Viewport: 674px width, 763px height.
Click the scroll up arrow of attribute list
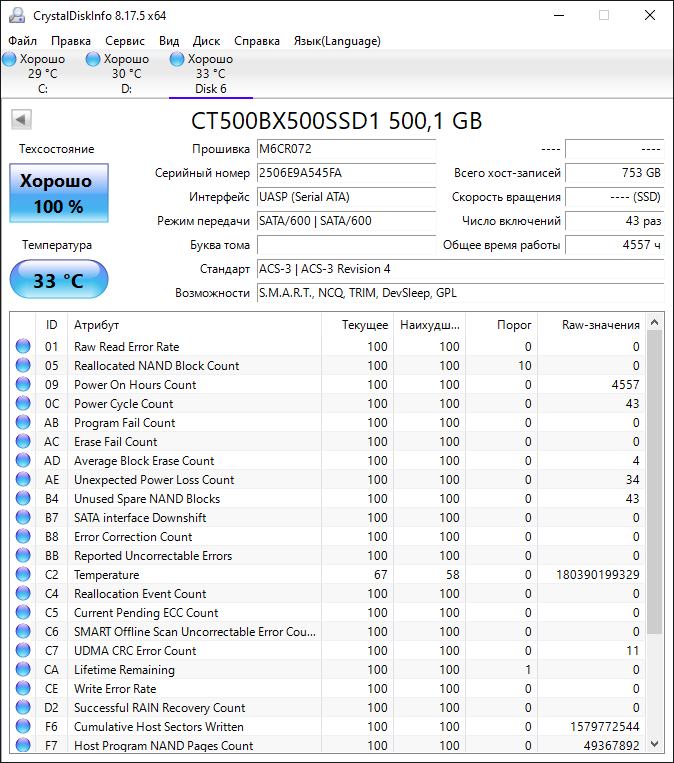(655, 322)
